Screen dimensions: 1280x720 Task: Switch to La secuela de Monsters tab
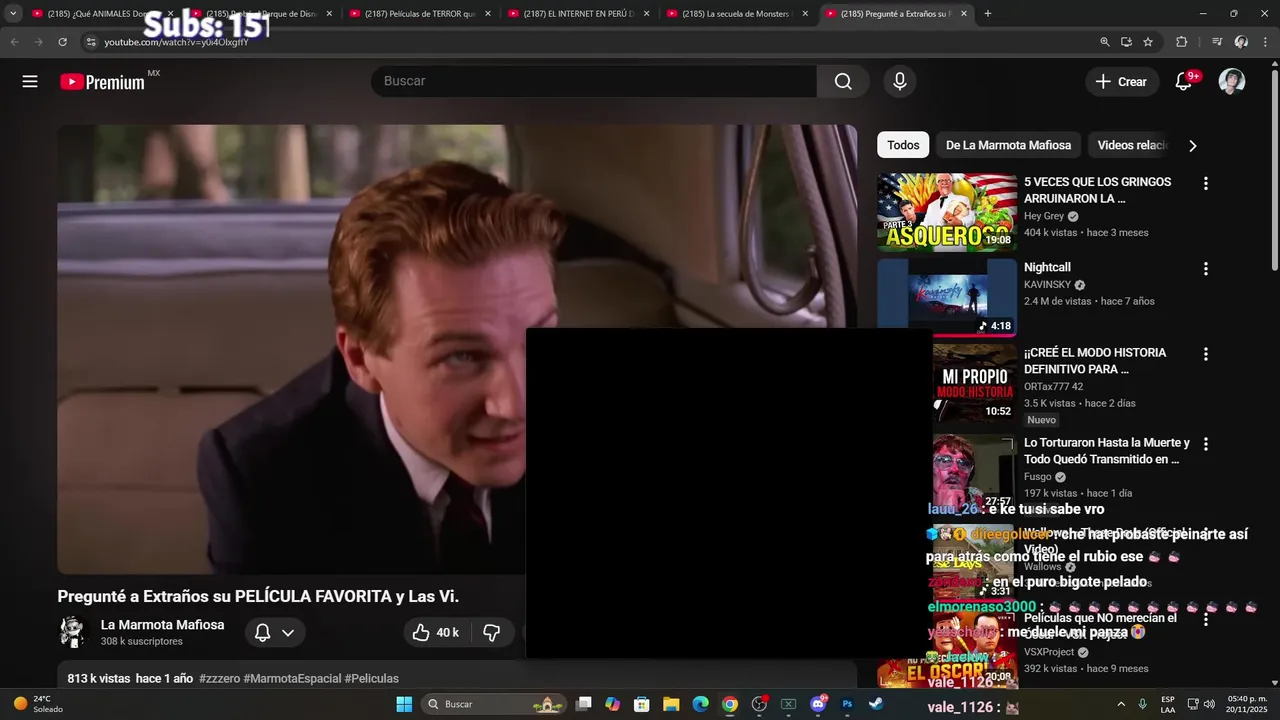(x=736, y=14)
